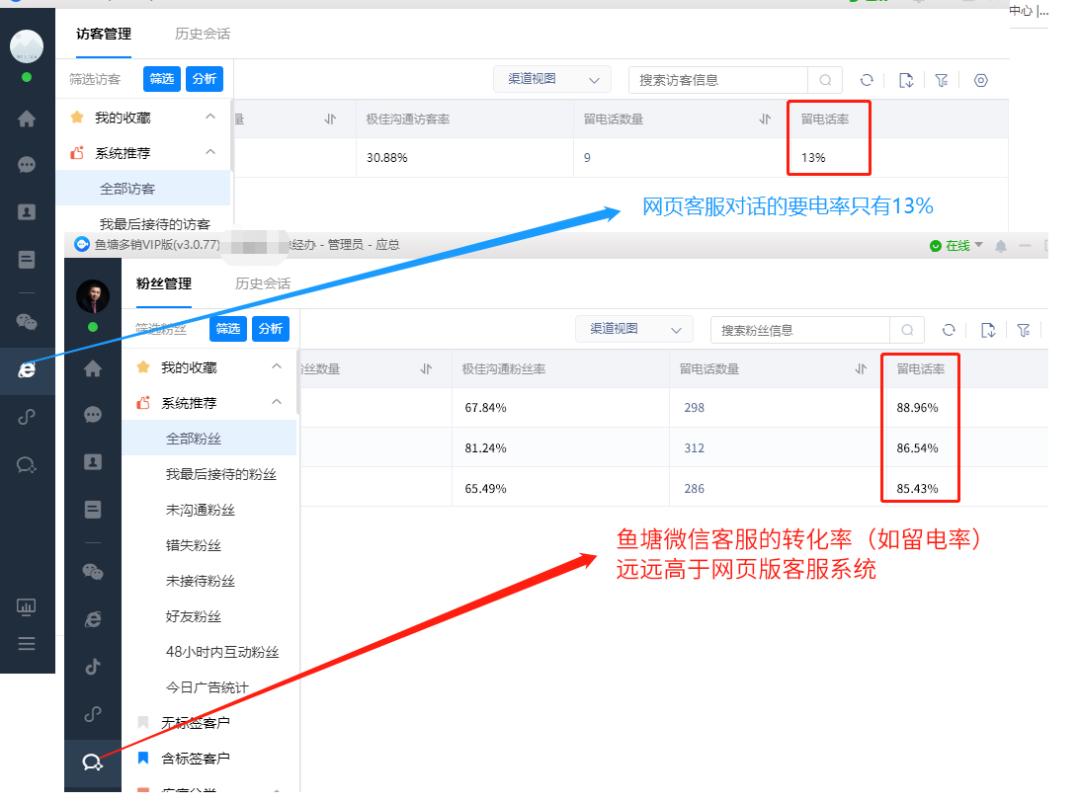Open the Home icon in the dark sidebar
This screenshot has width=1080, height=803.
[91, 370]
